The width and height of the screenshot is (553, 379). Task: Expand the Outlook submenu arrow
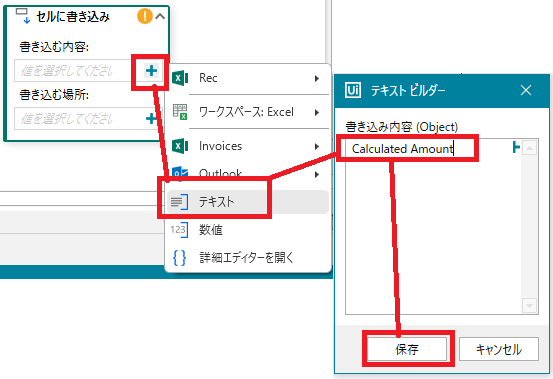pos(317,175)
